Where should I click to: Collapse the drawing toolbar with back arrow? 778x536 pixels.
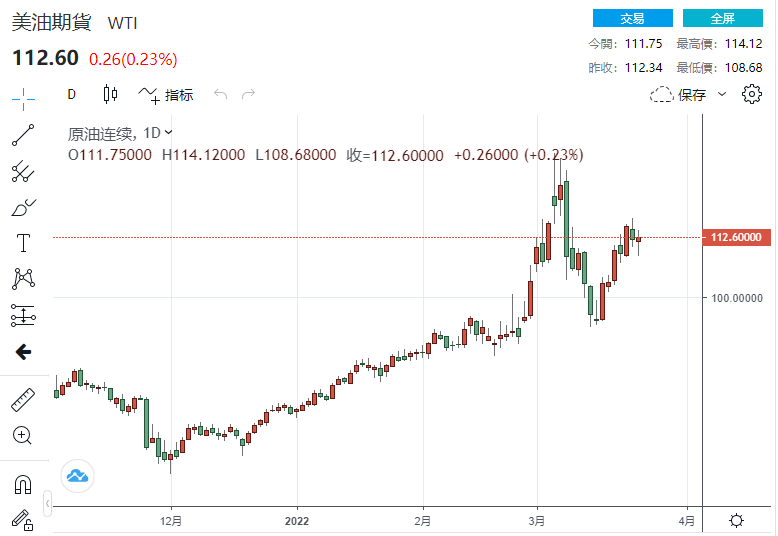23,352
